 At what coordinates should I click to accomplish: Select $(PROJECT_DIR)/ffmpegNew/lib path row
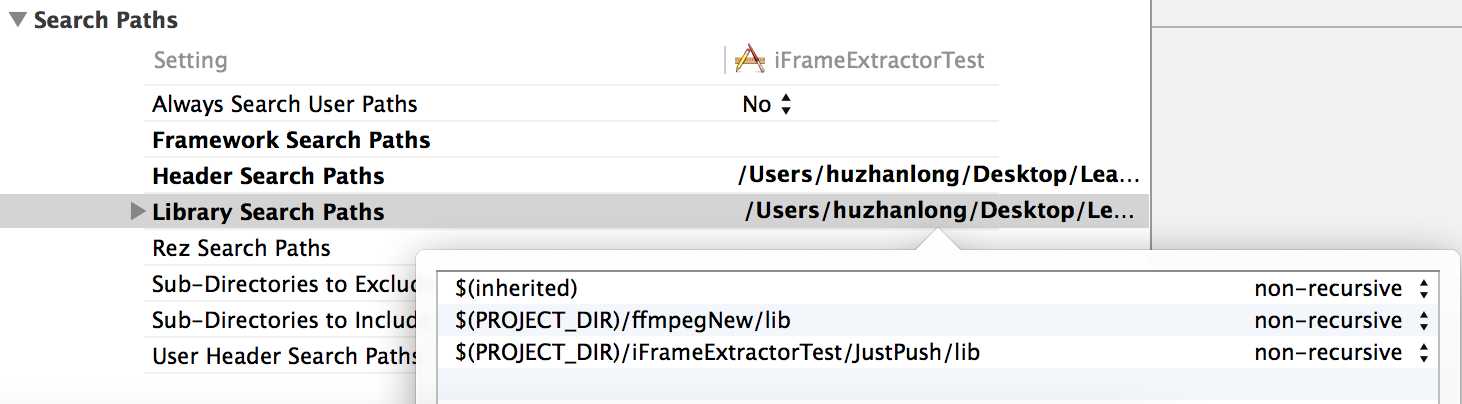(938, 321)
